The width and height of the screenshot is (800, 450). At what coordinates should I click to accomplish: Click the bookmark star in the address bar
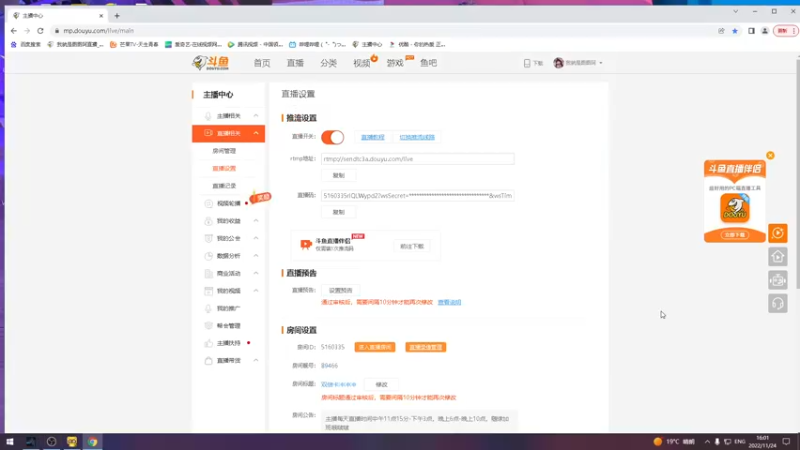pos(735,31)
